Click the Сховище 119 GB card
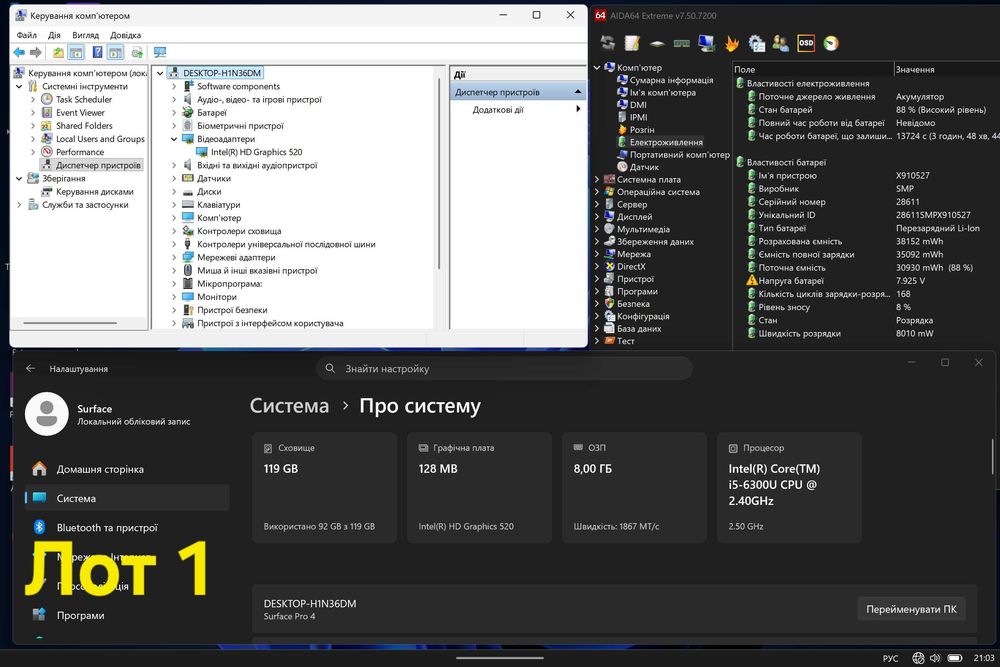The image size is (1000, 667). tap(324, 488)
